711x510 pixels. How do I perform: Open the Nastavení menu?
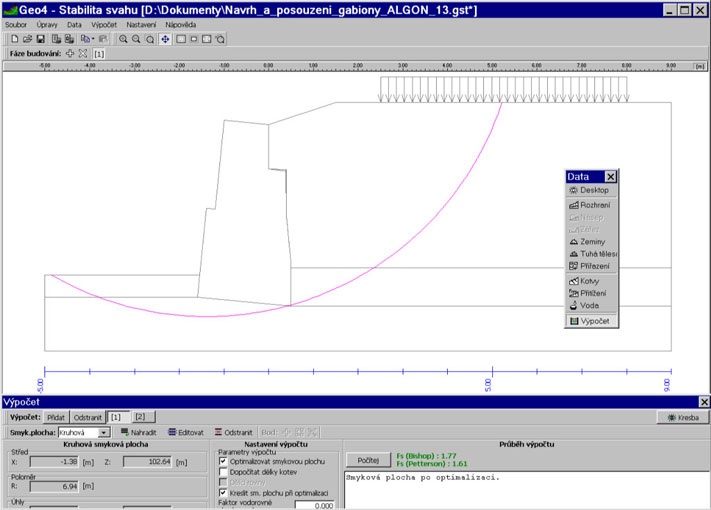click(141, 24)
